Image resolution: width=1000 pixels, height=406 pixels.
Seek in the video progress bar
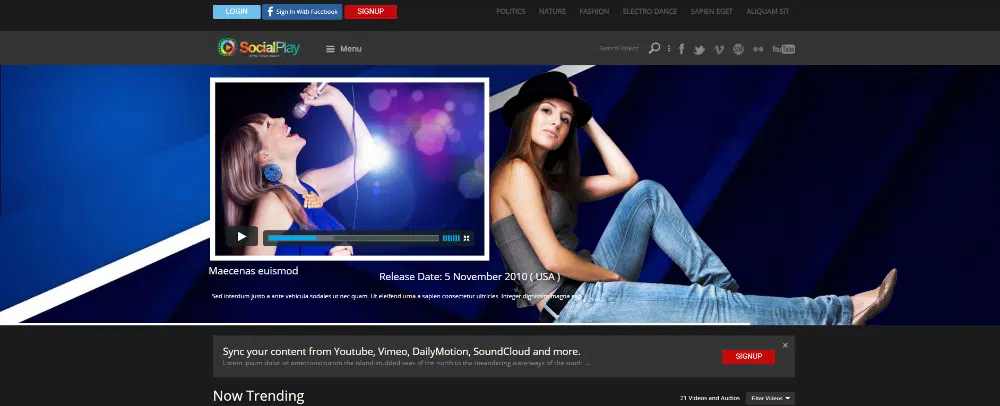(x=352, y=238)
